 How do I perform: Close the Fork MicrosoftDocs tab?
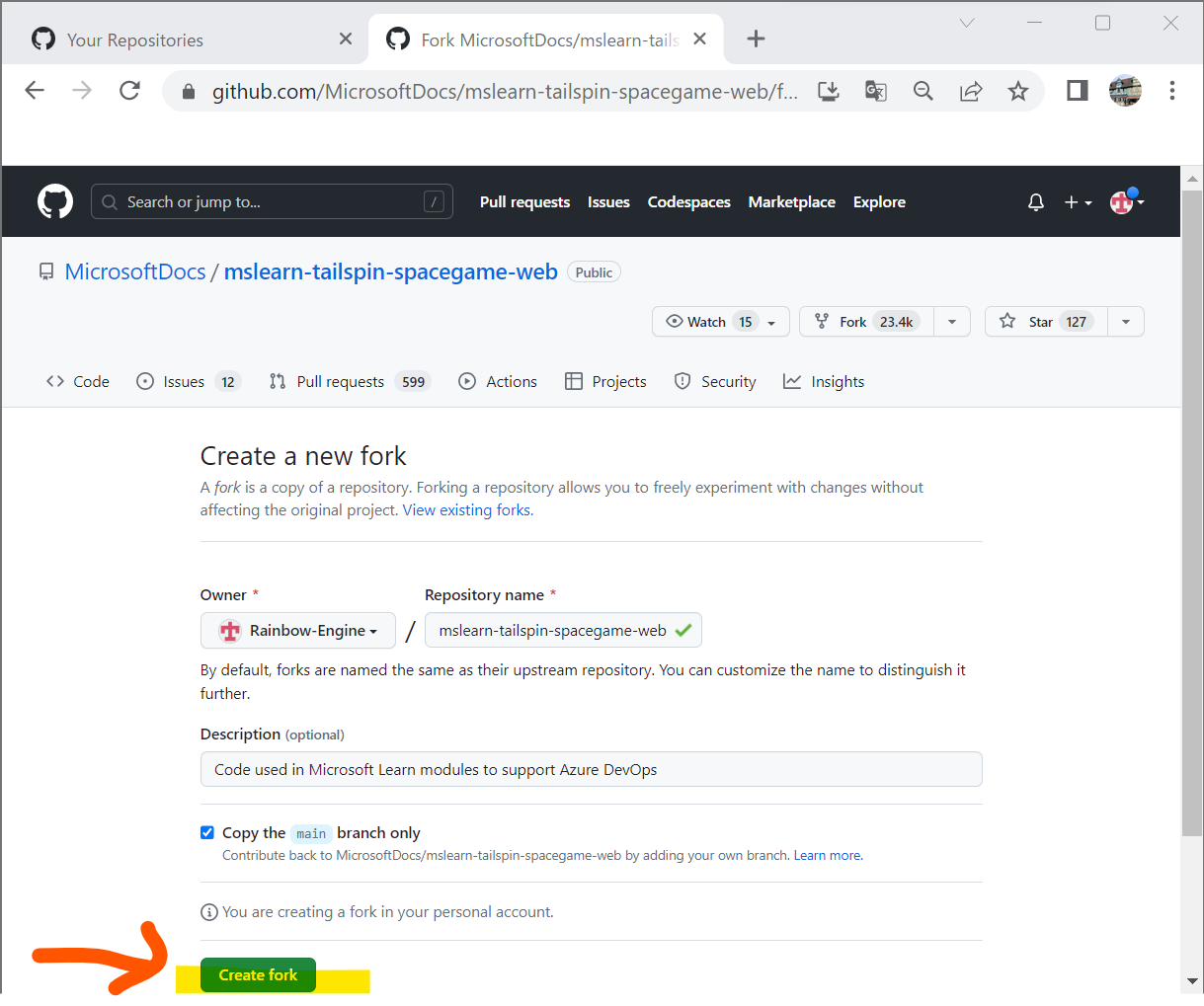coord(700,39)
